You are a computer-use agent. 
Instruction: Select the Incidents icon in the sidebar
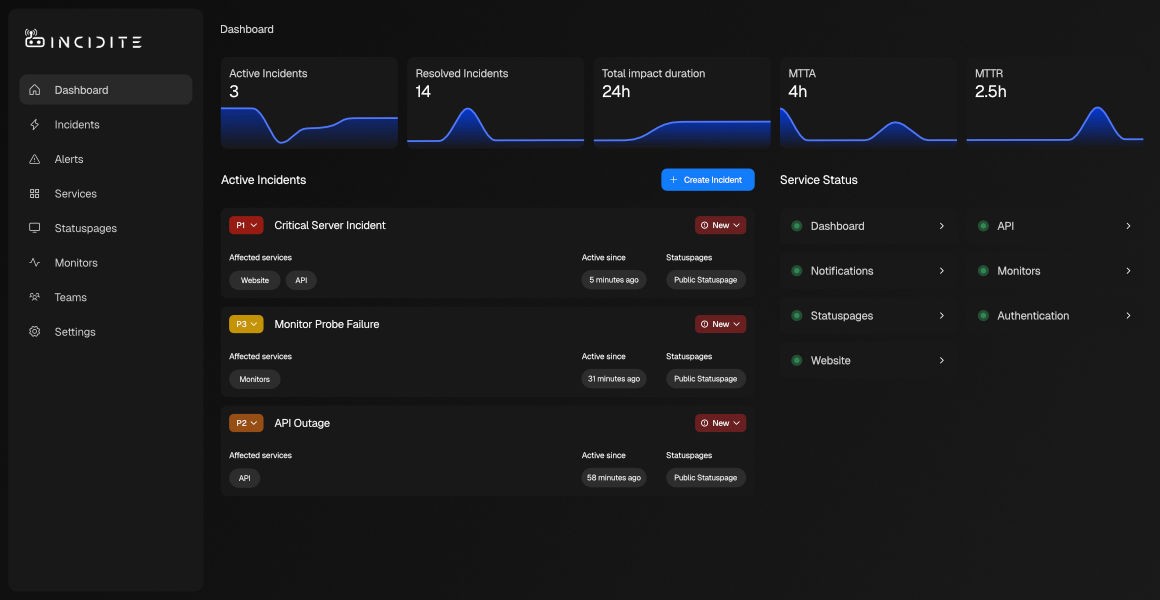(x=34, y=124)
